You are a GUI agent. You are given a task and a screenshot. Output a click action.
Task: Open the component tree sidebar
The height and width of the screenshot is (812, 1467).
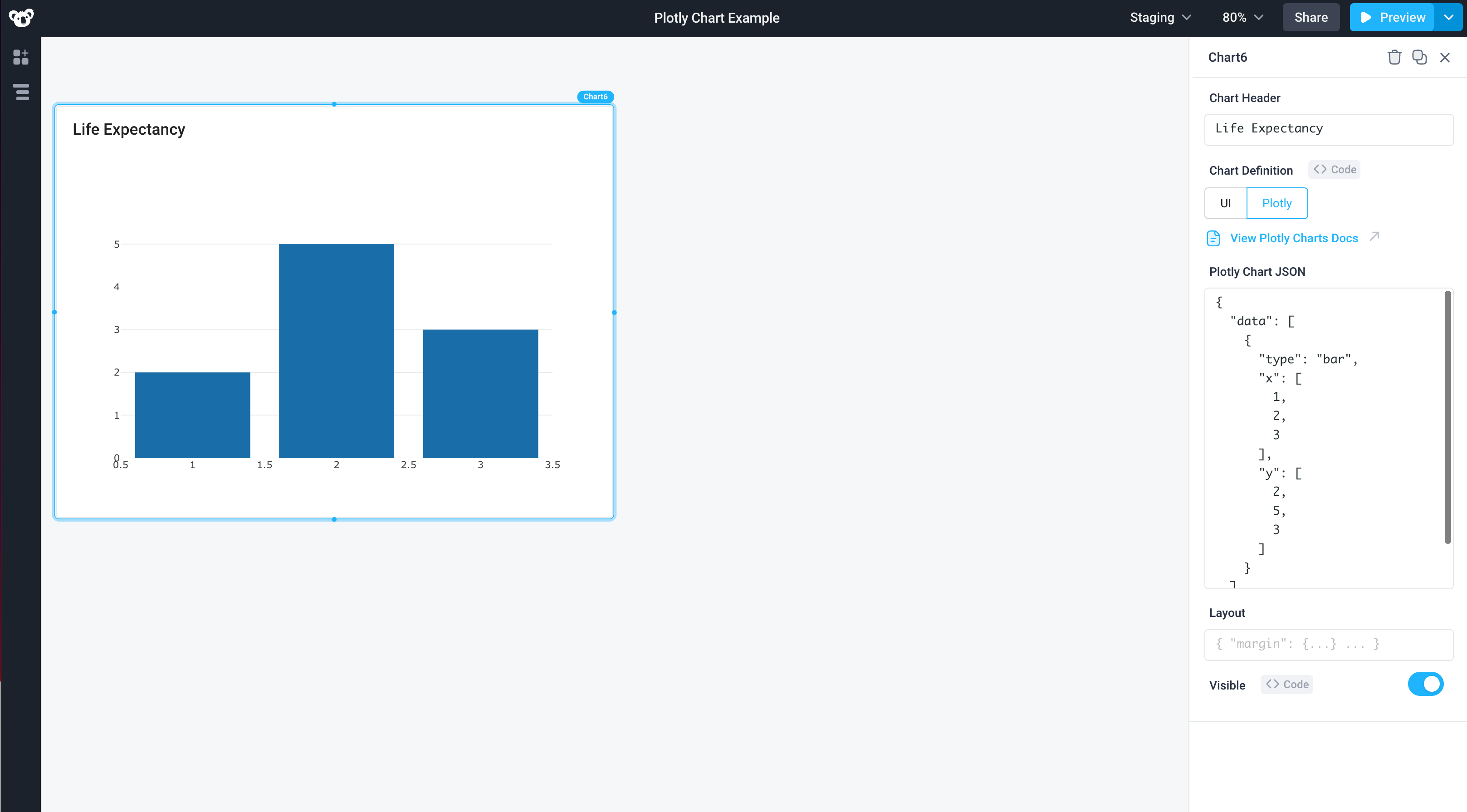21,92
